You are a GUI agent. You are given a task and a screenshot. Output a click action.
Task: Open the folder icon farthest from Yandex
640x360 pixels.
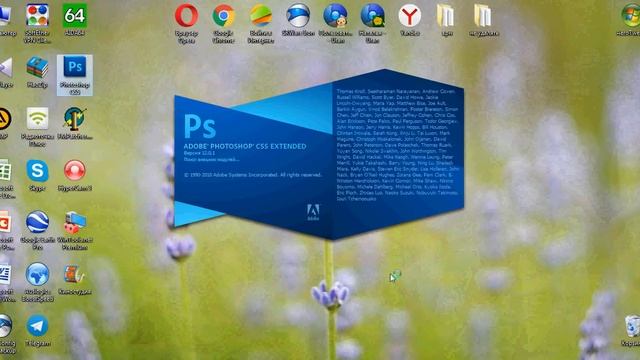pyautogui.click(x=483, y=16)
